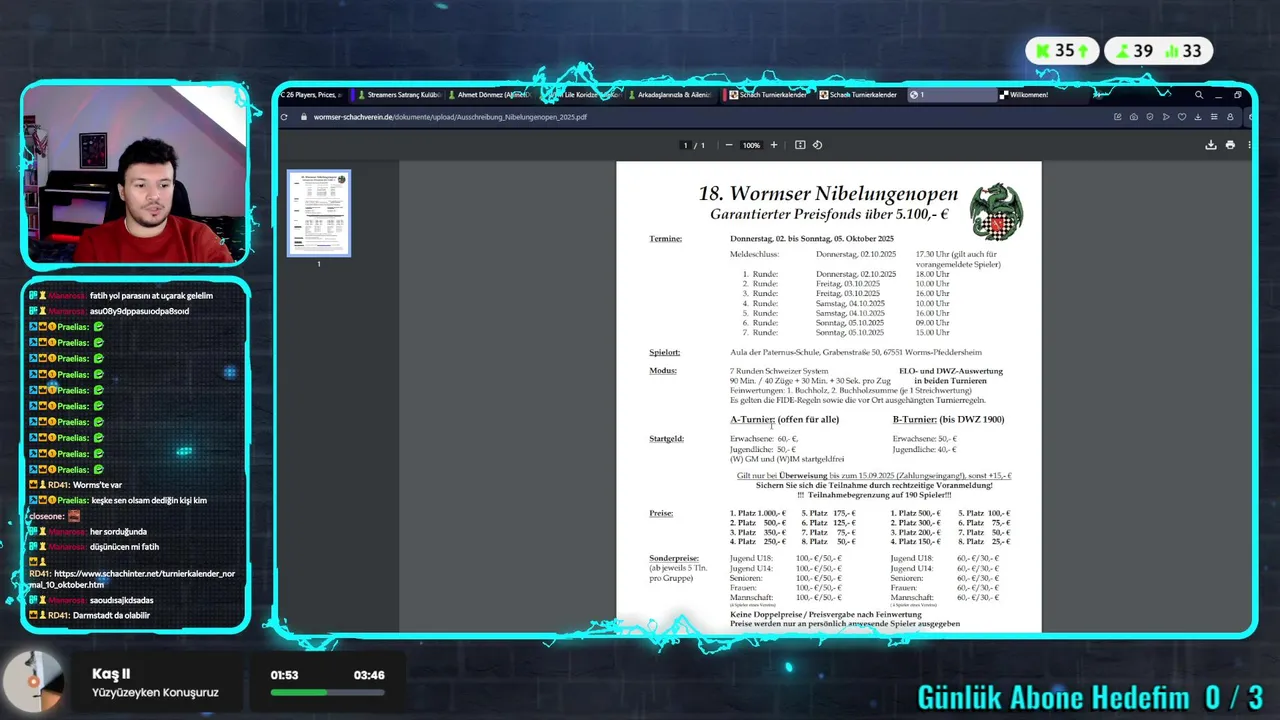Image resolution: width=1280 pixels, height=720 pixels.
Task: Click 'Günlük Abone Hedefim 0 / 3' text
Action: click(x=1090, y=697)
